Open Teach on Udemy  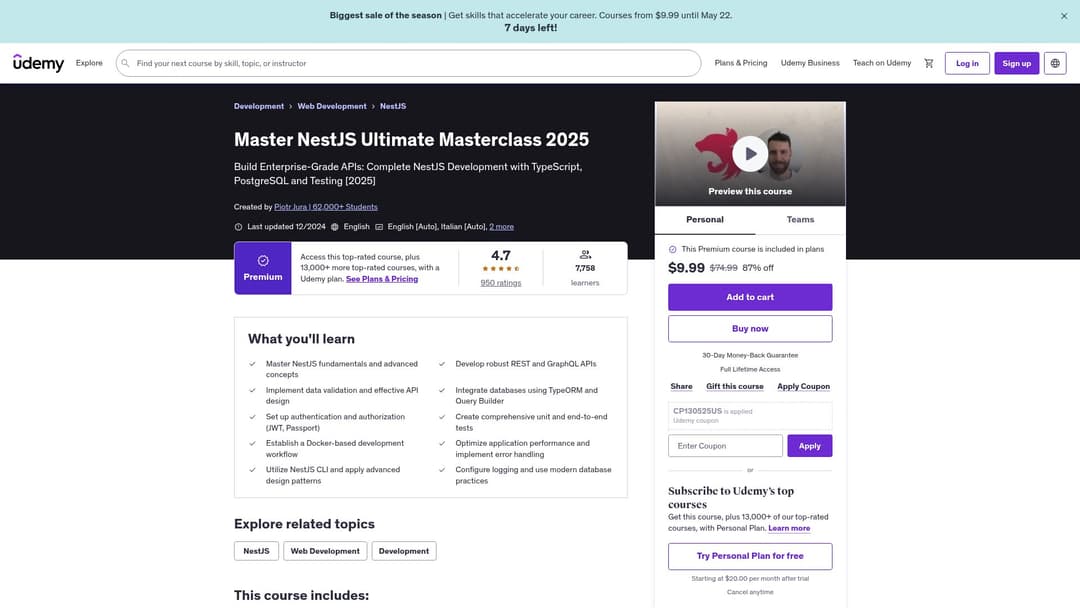[x=882, y=63]
